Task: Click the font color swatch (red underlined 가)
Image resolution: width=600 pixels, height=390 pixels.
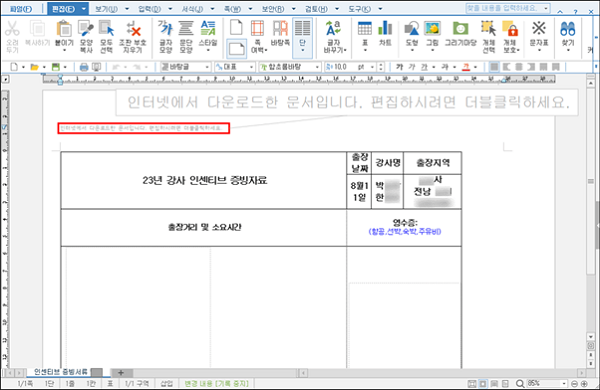Action: click(x=466, y=67)
